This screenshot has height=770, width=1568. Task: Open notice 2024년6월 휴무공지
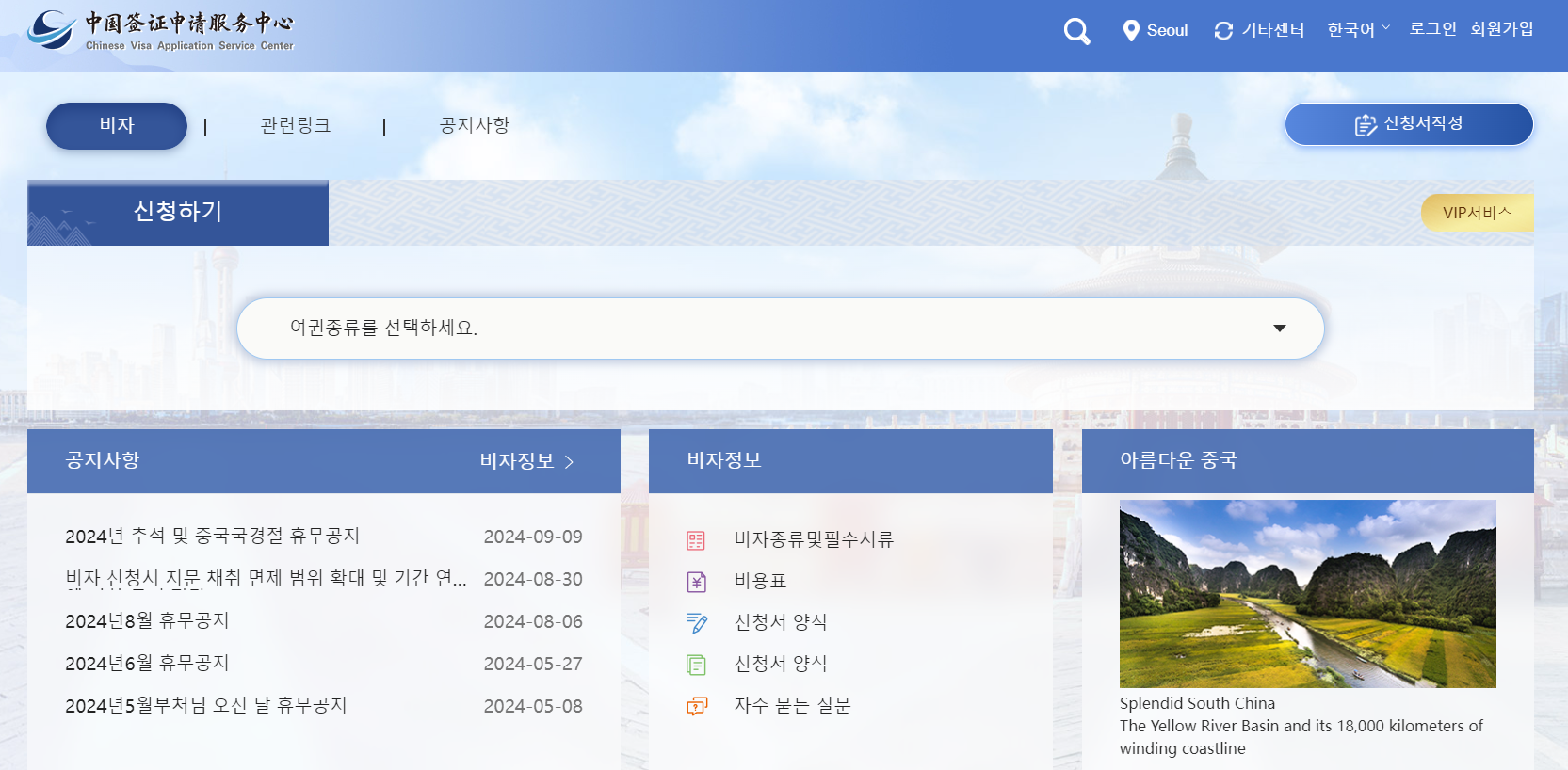[147, 664]
